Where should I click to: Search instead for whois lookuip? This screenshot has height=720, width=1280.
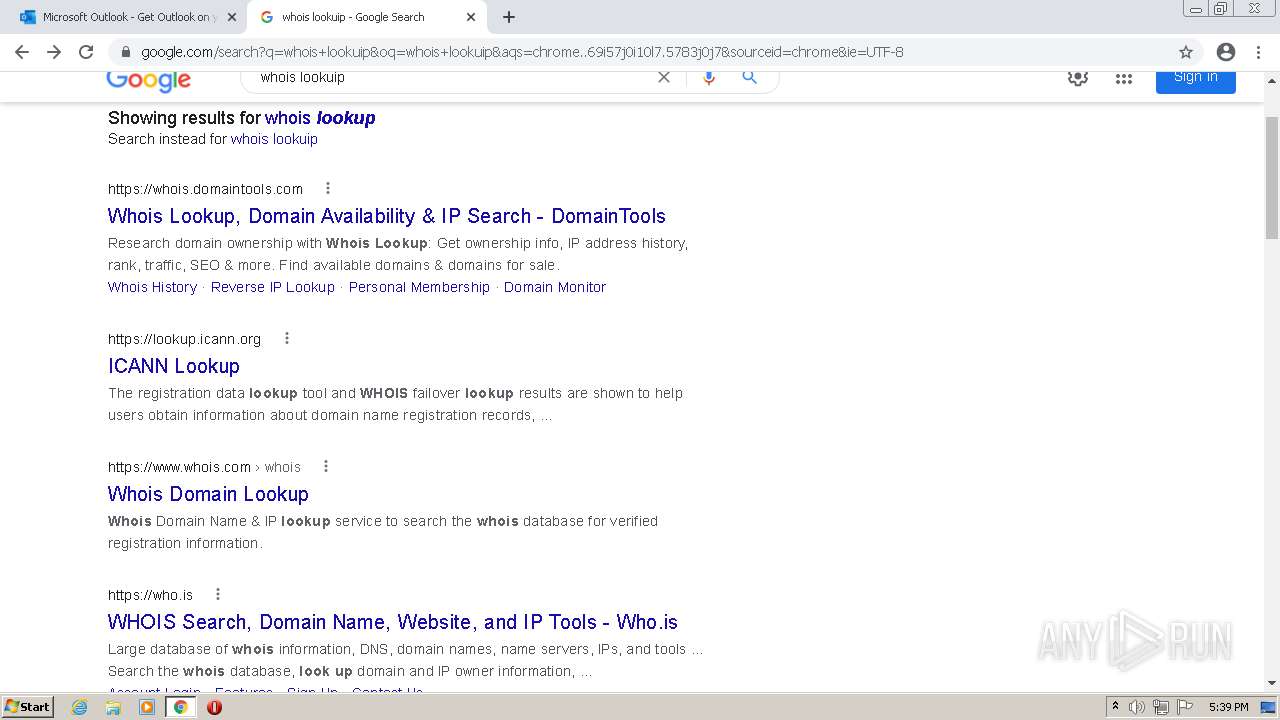click(274, 139)
